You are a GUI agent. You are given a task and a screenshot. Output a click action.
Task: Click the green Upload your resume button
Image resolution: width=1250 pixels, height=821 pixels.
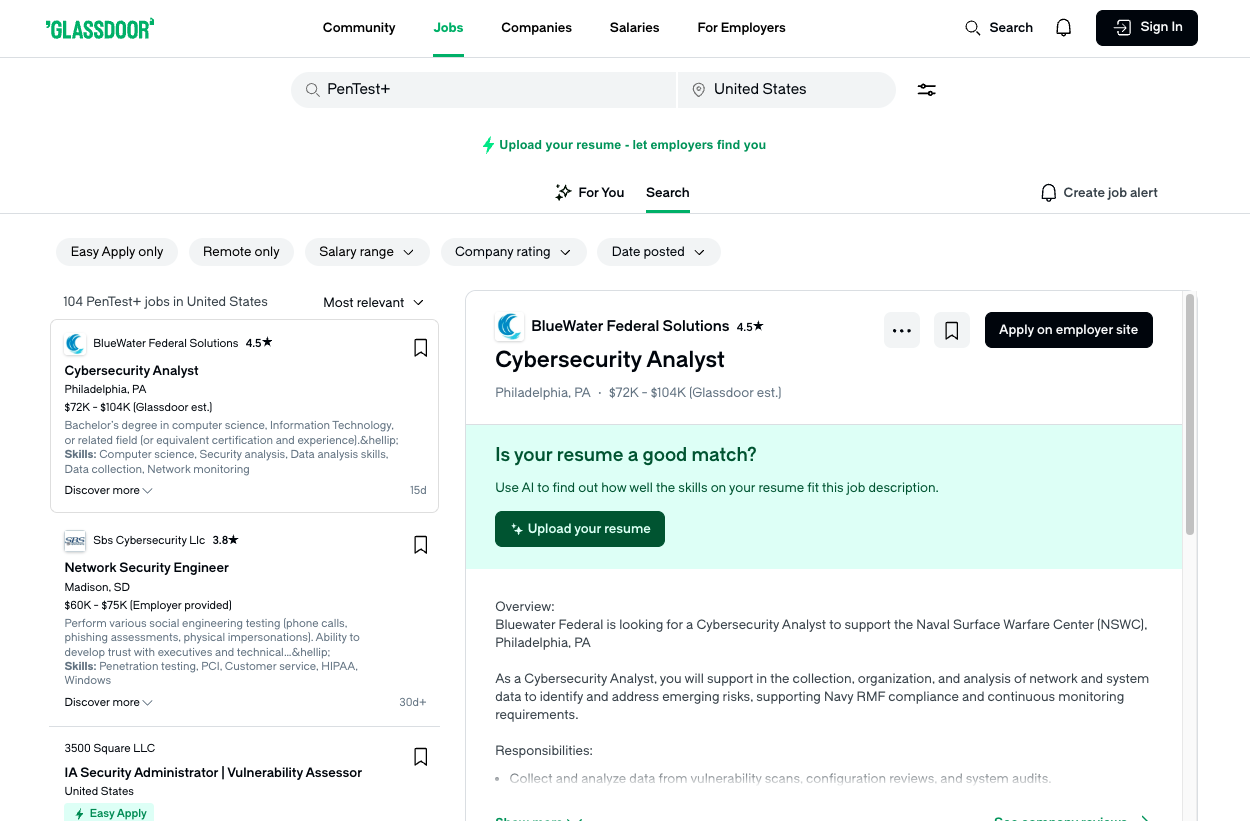(579, 528)
